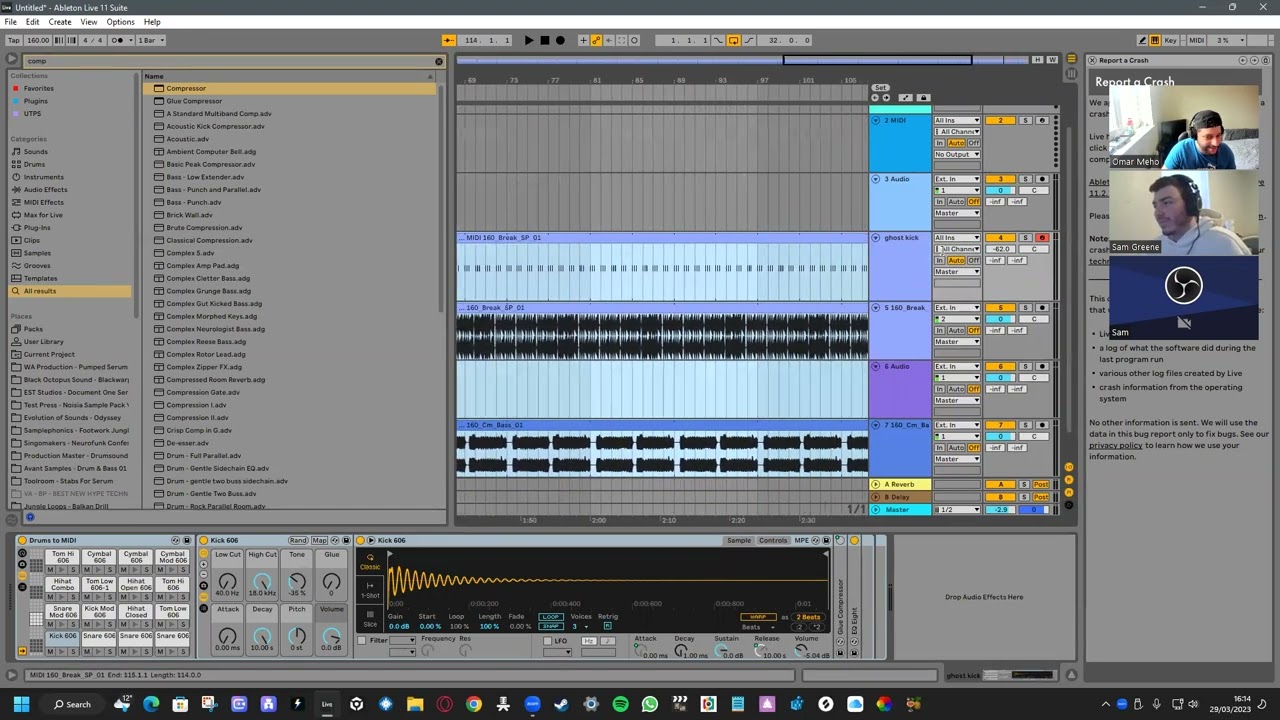
Task: Toggle track activator 3 on 3 Audio
Action: click(x=1000, y=179)
